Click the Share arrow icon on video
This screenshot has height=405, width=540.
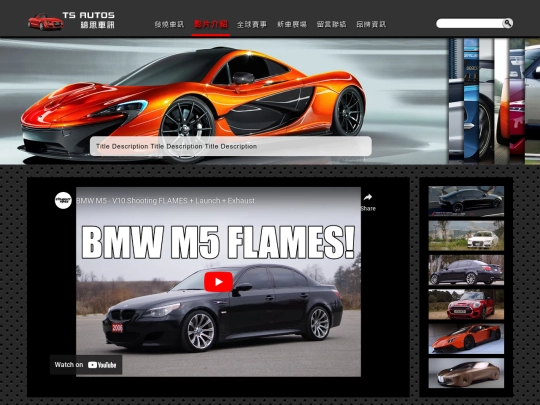(x=368, y=197)
